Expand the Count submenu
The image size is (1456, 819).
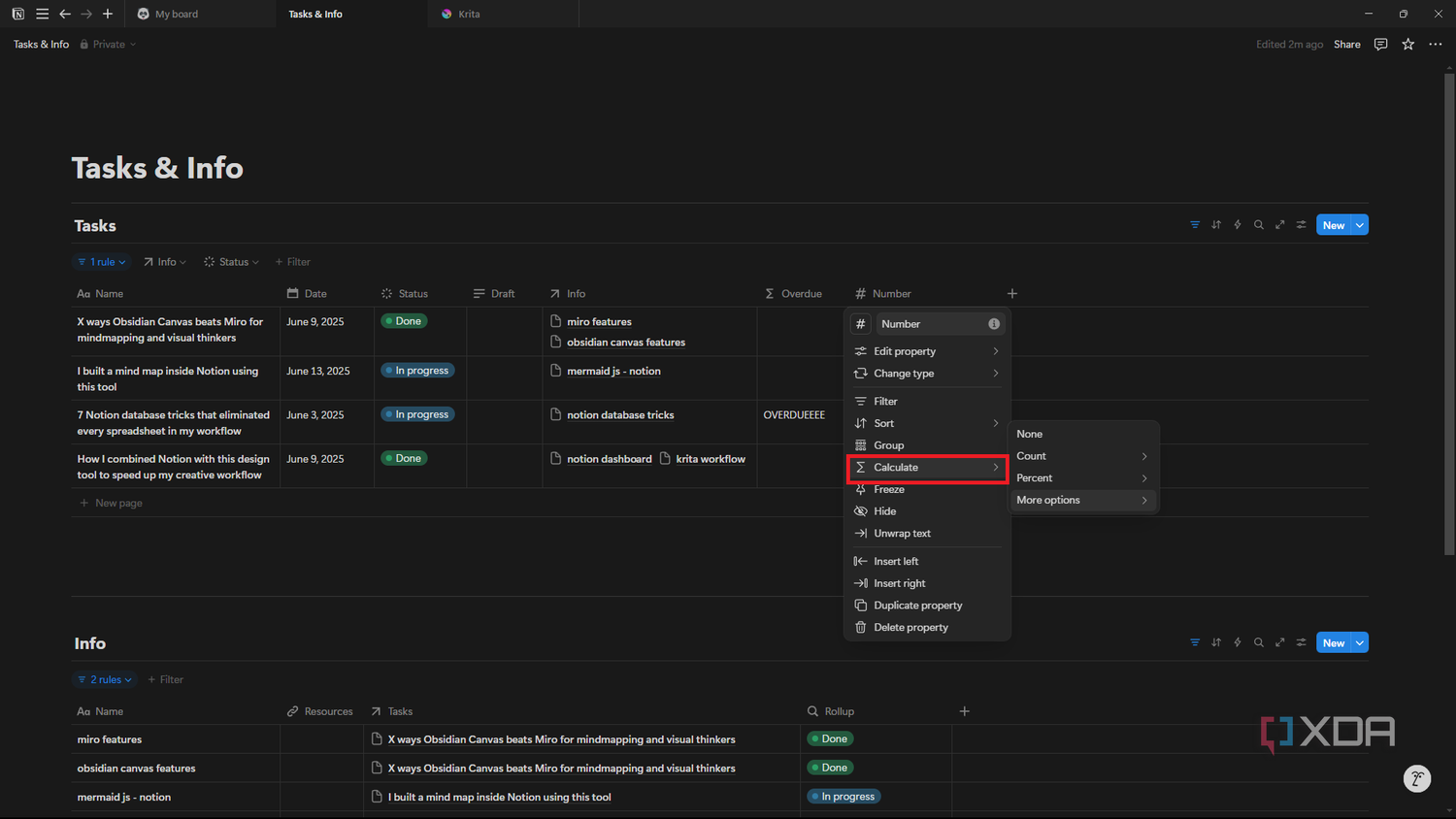(1082, 456)
